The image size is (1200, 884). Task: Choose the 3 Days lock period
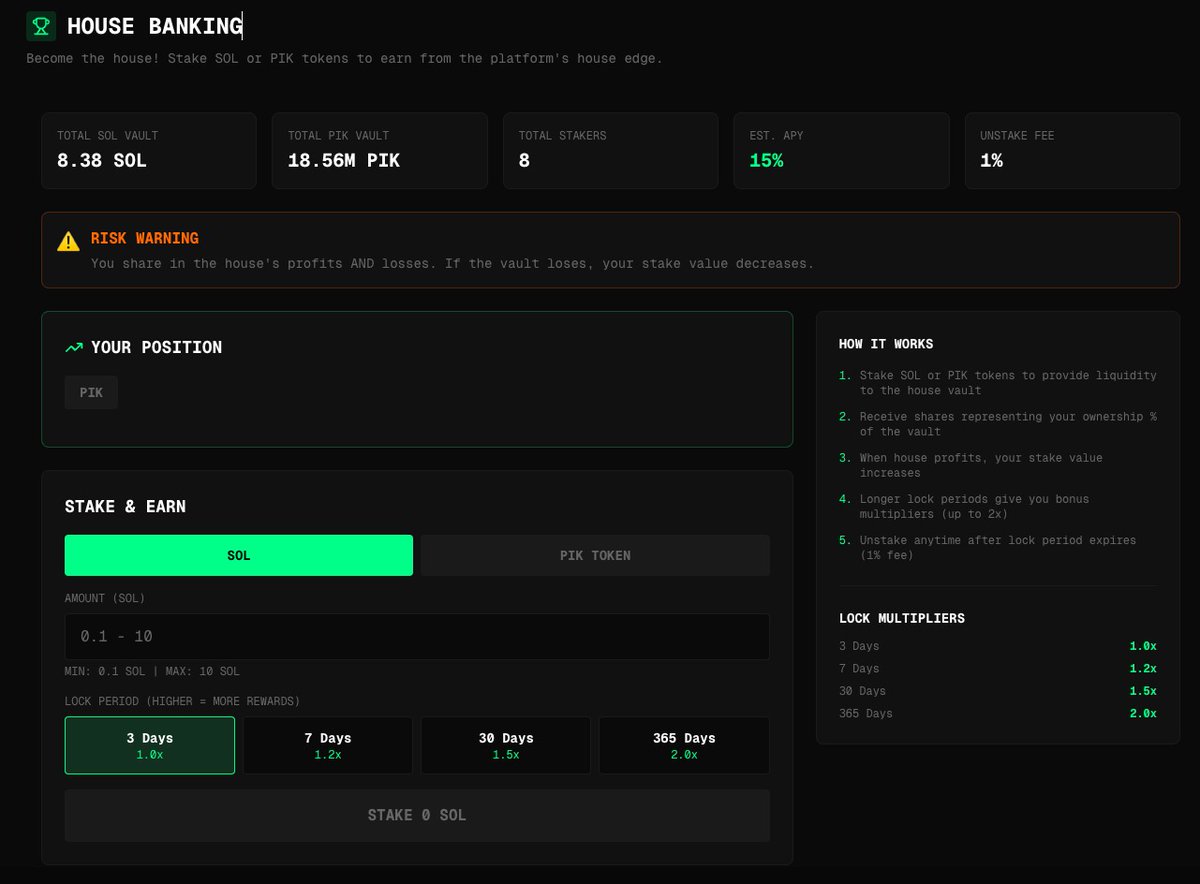click(x=150, y=745)
